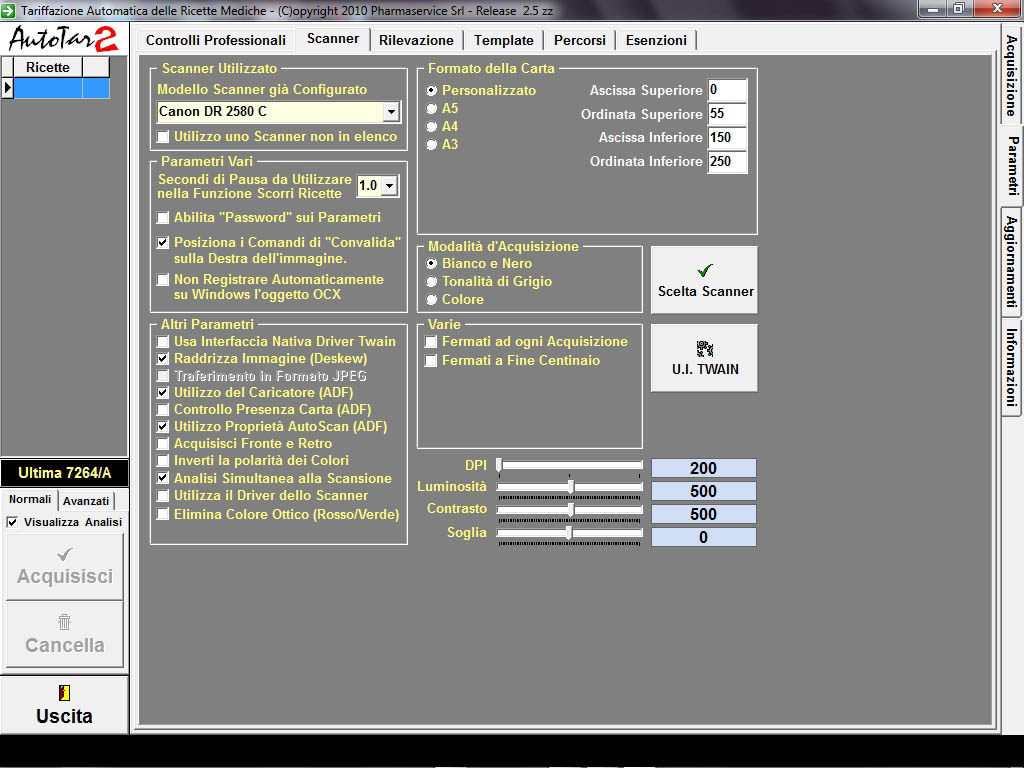The height and width of the screenshot is (768, 1024).
Task: Click the Ricette column header
Action: (47, 67)
